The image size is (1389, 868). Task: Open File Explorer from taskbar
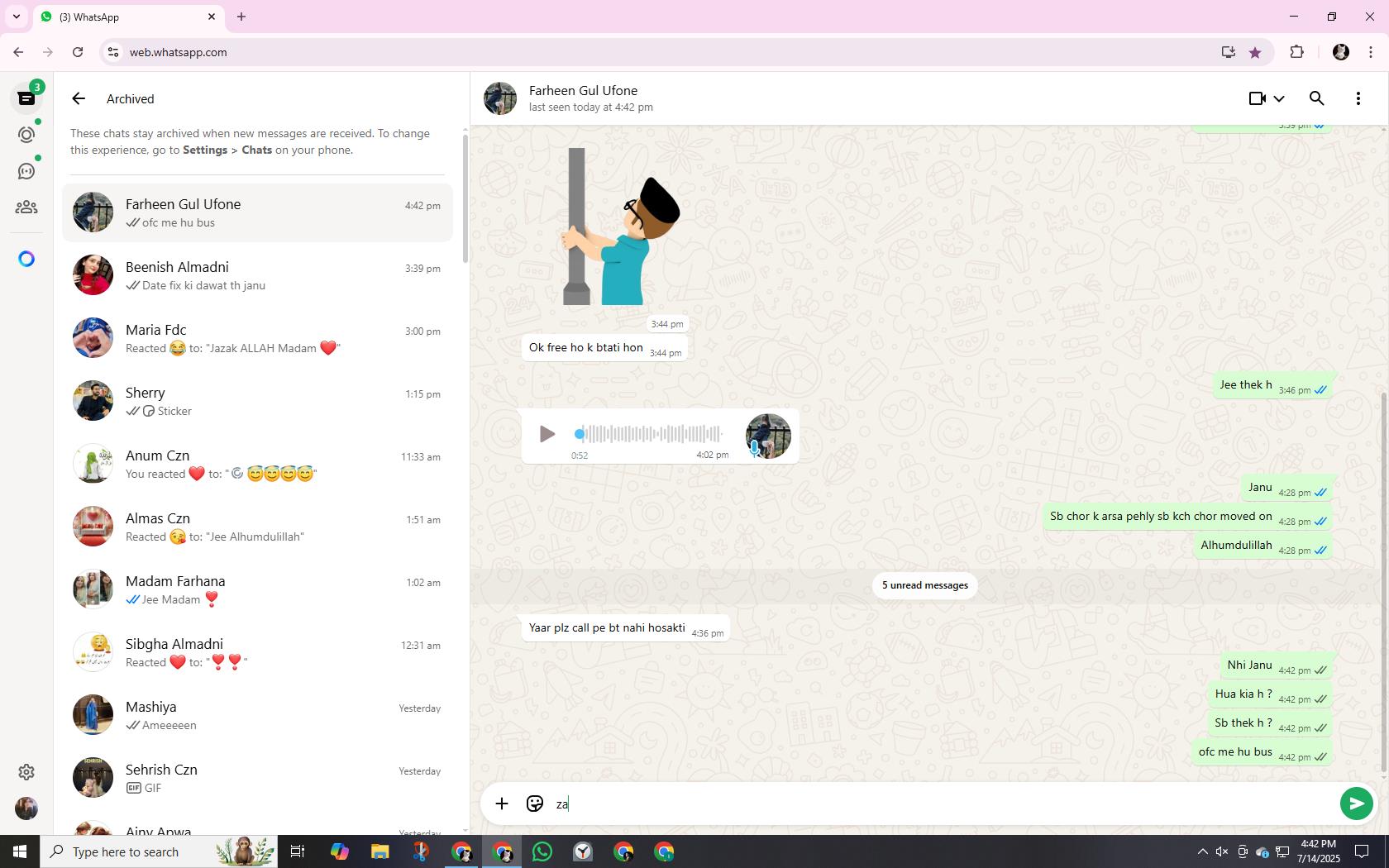(x=379, y=851)
